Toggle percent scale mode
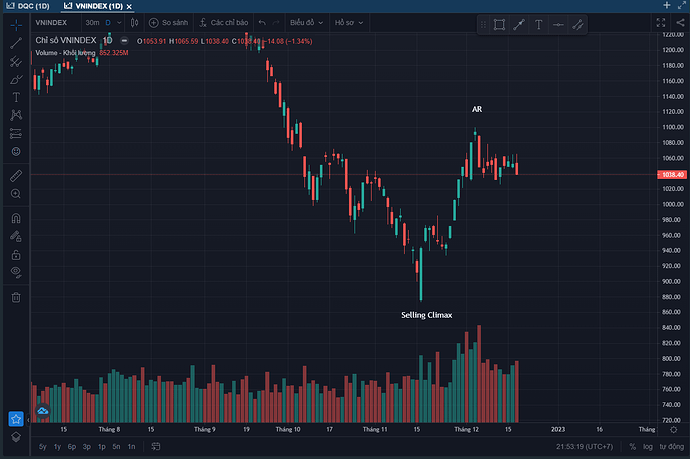This screenshot has height=459, width=690. [632, 447]
